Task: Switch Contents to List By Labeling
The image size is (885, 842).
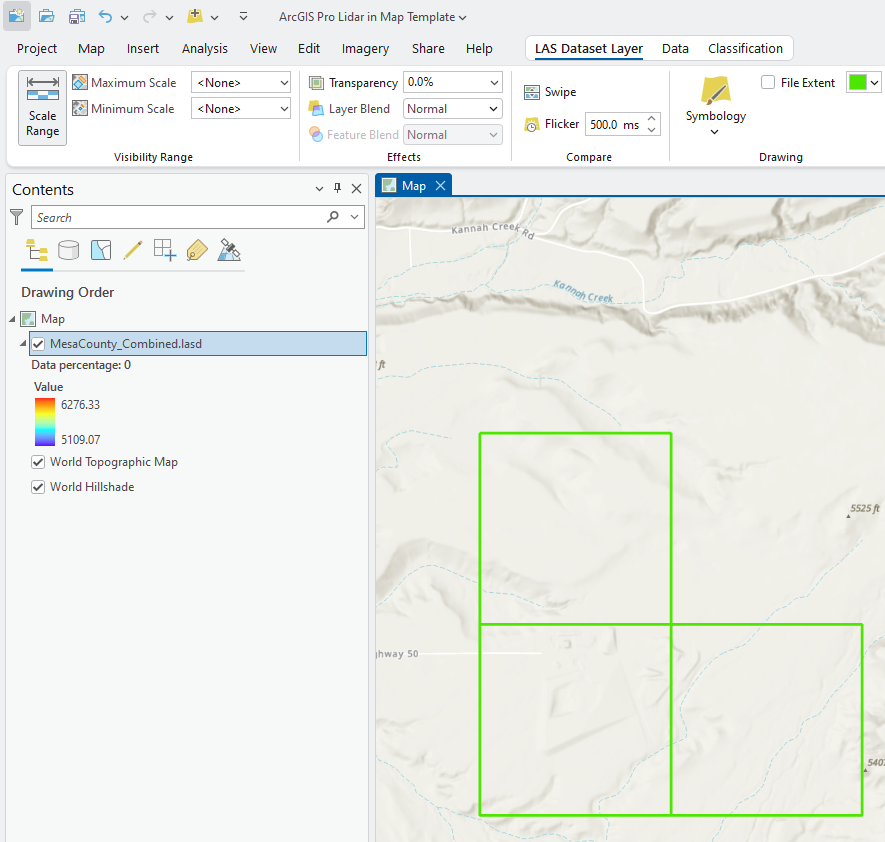Action: [x=197, y=250]
